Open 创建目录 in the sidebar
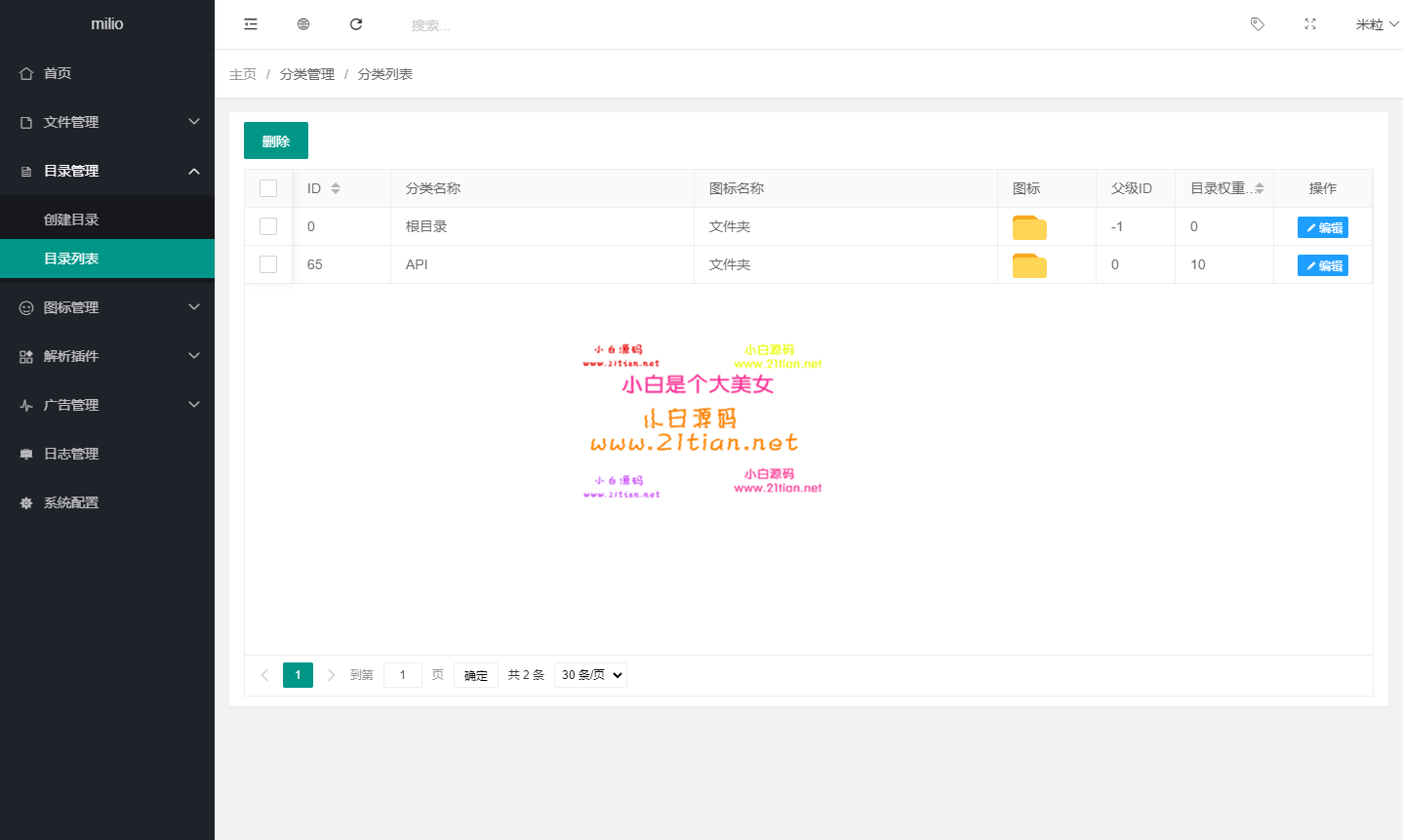This screenshot has width=1403, height=840. pyautogui.click(x=71, y=220)
